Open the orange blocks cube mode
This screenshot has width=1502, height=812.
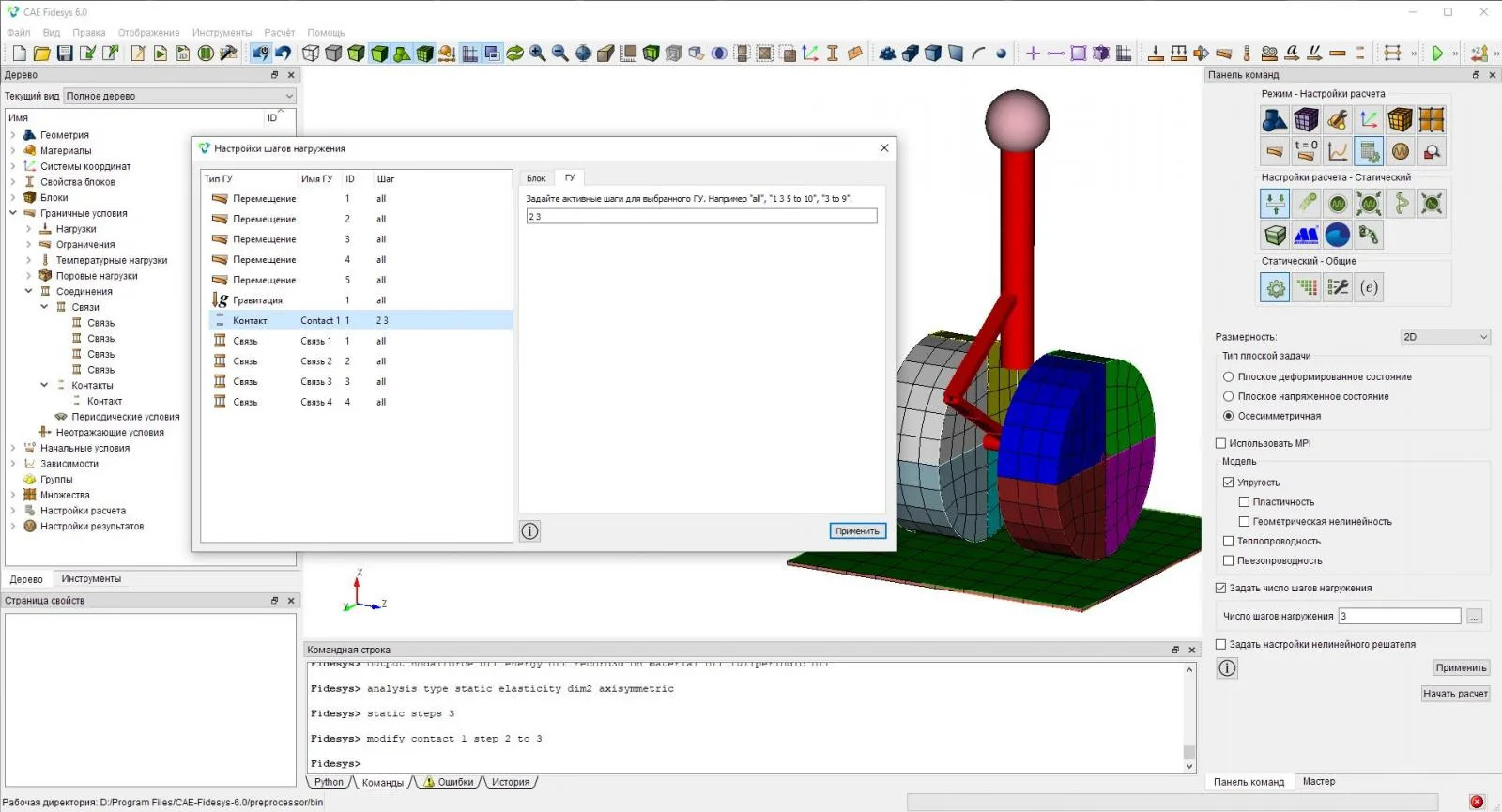click(1400, 120)
